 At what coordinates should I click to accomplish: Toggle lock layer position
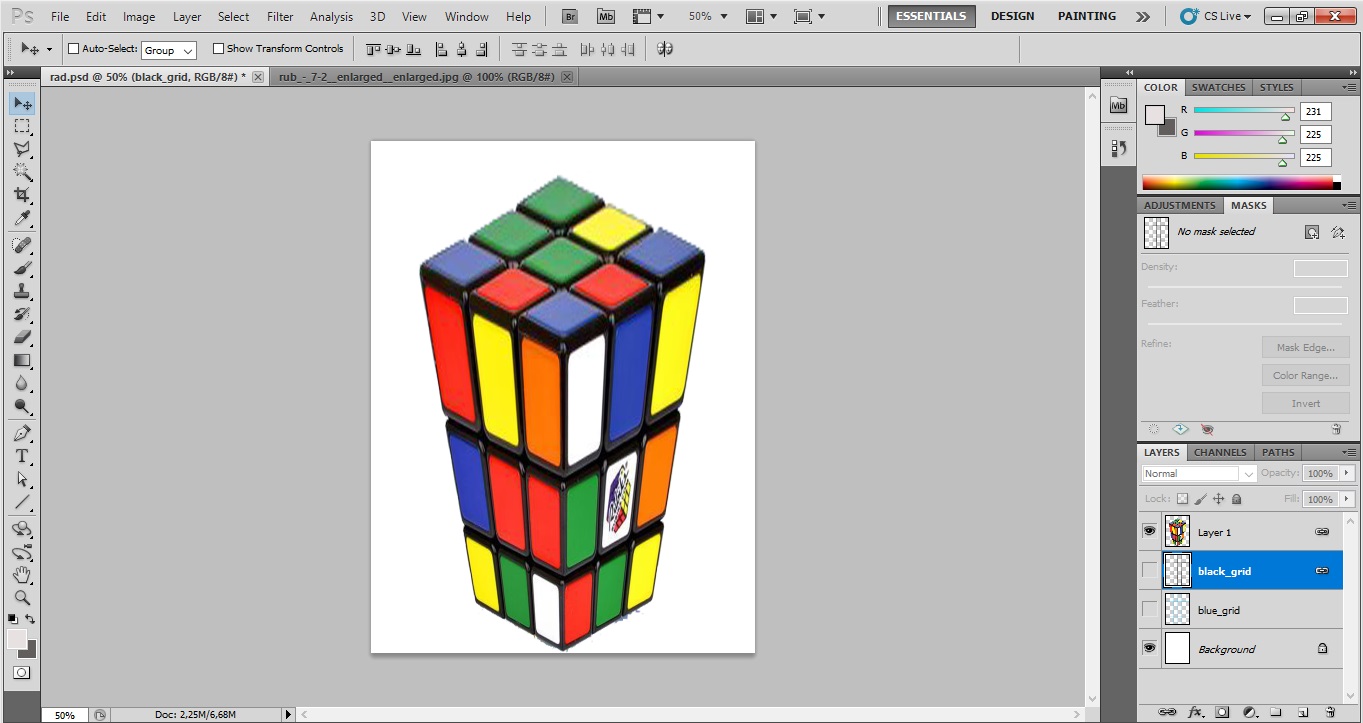1219,499
